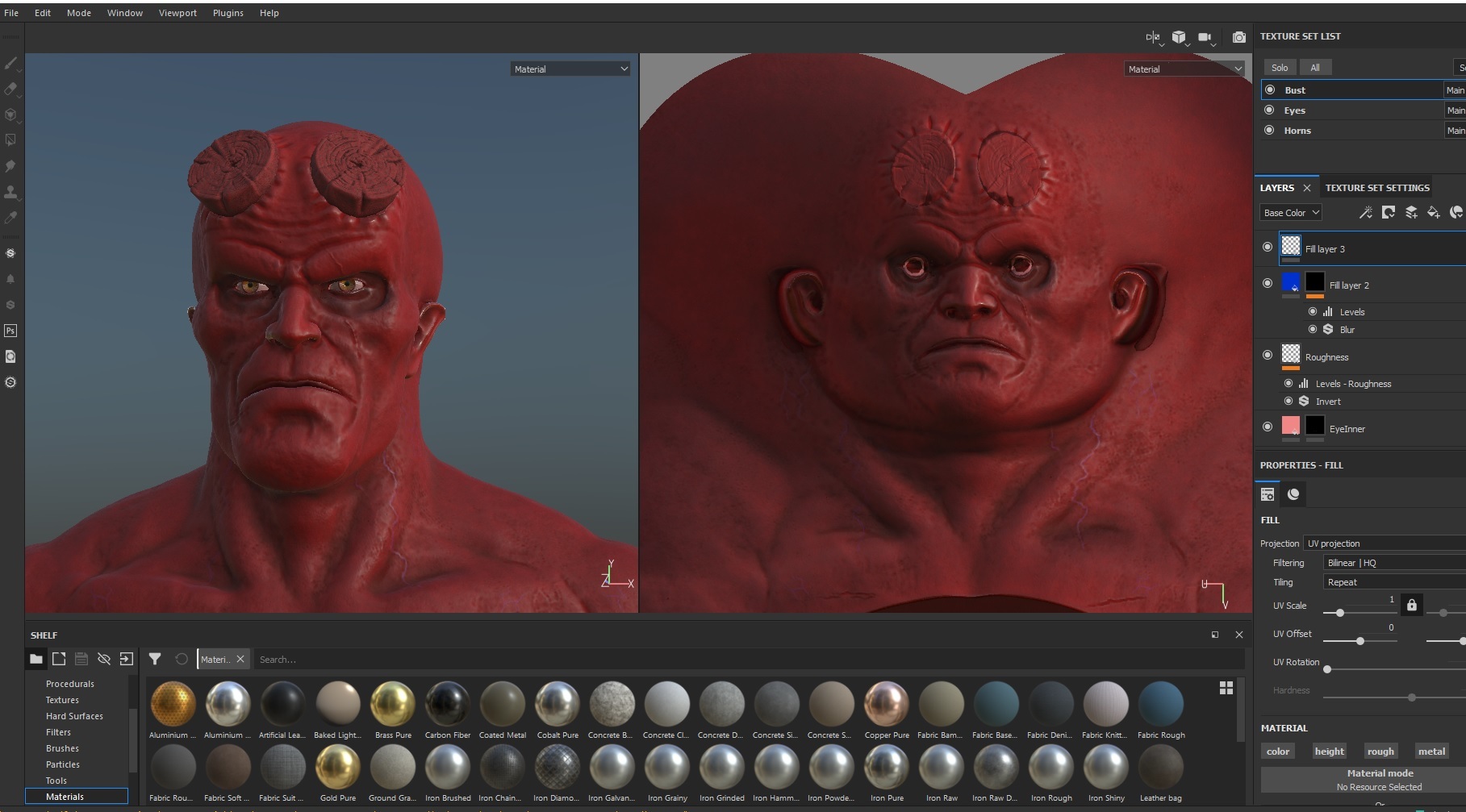Select the Smudge tool

10,166
